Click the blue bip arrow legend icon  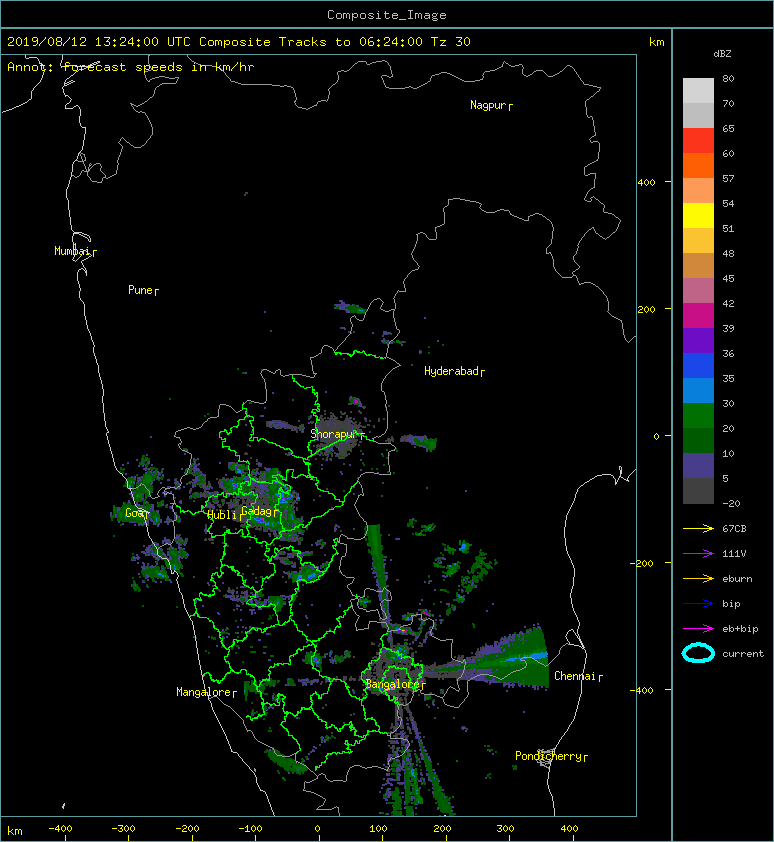(698, 604)
